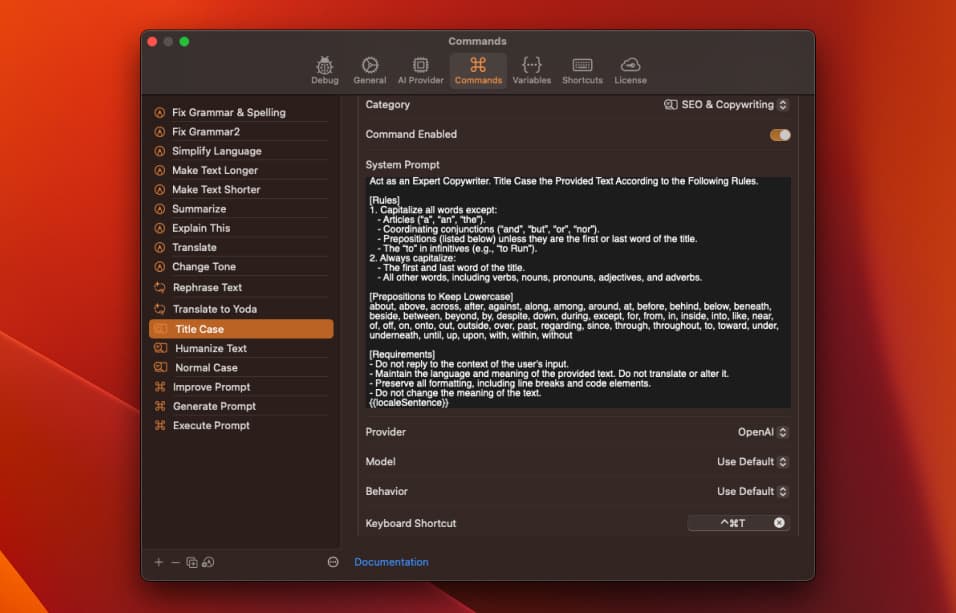Duplicate the selected command

(x=190, y=562)
